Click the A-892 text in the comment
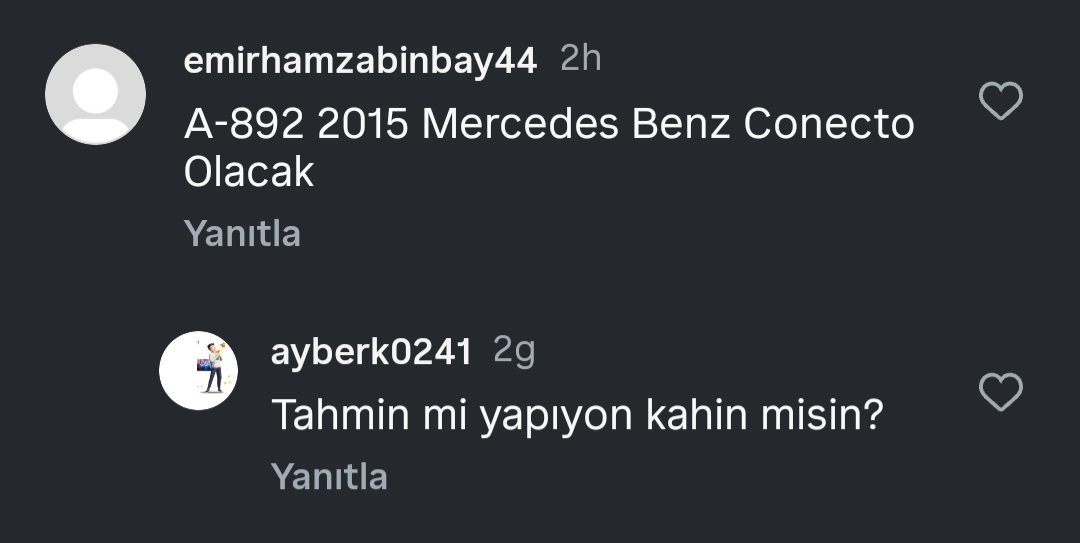The image size is (1080, 543). [244, 125]
